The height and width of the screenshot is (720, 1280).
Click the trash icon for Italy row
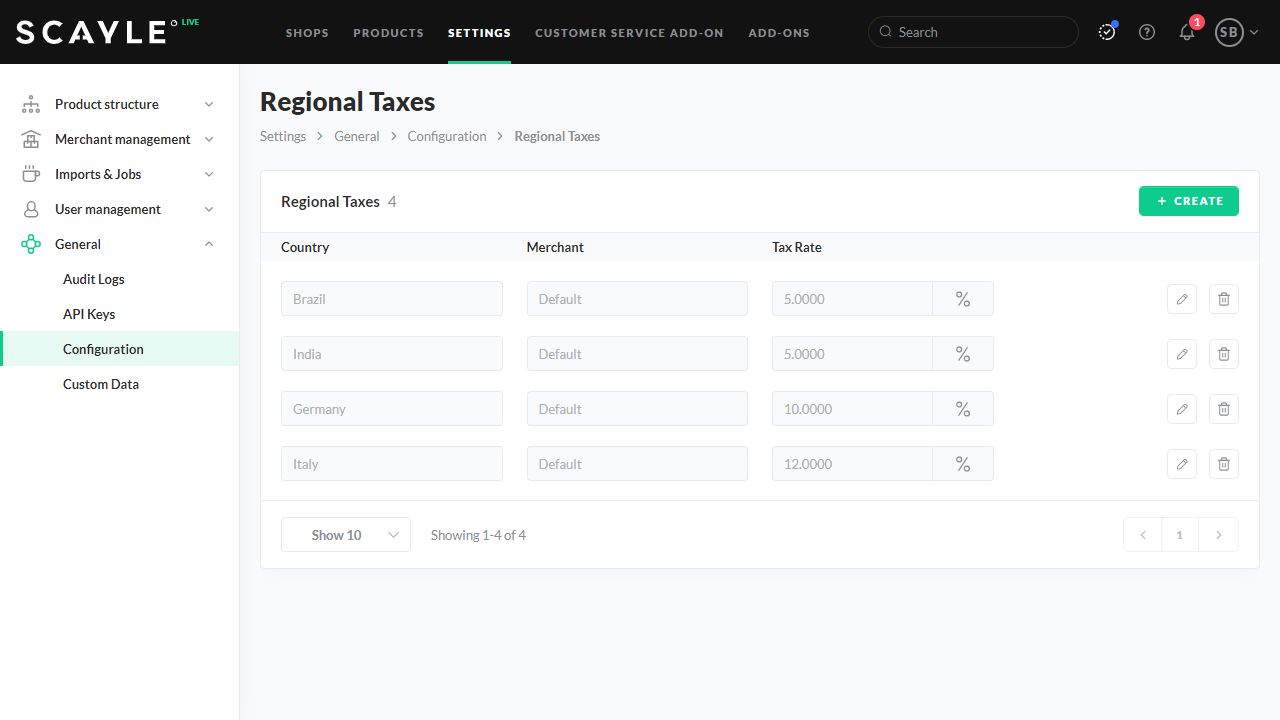(x=1223, y=464)
